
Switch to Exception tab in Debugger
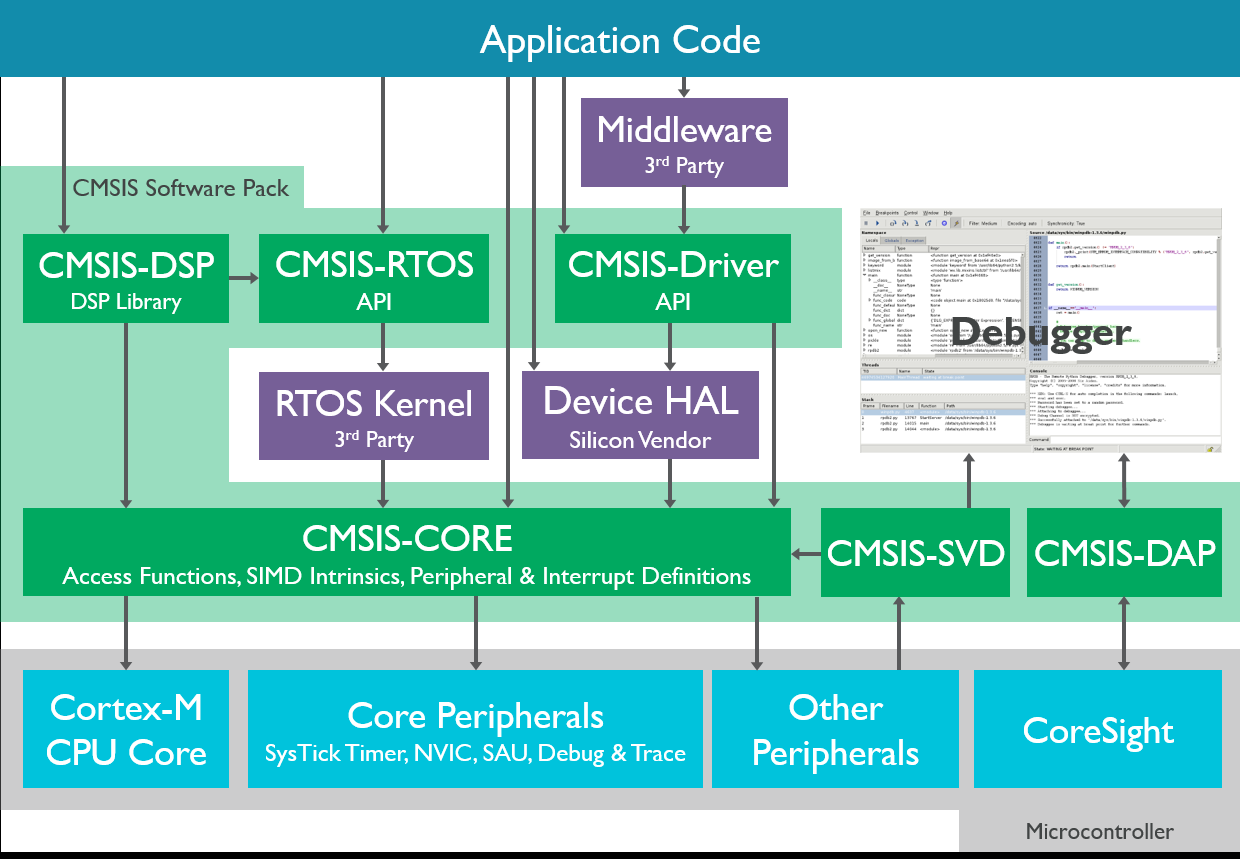914,241
